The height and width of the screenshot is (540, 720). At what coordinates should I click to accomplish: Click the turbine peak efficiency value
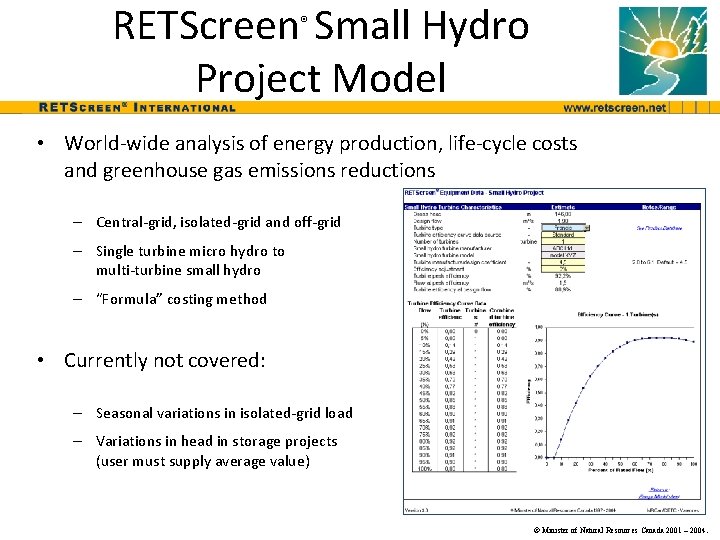pos(563,276)
